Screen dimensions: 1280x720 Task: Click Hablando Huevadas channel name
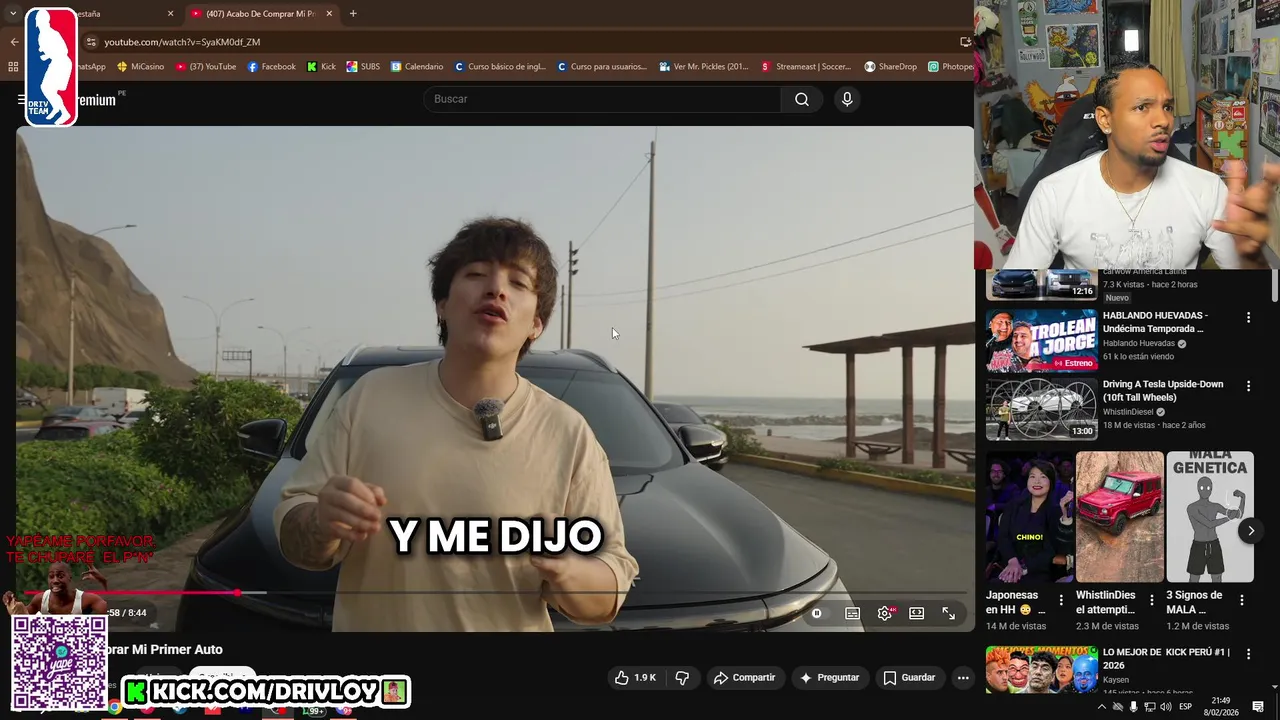click(1138, 343)
